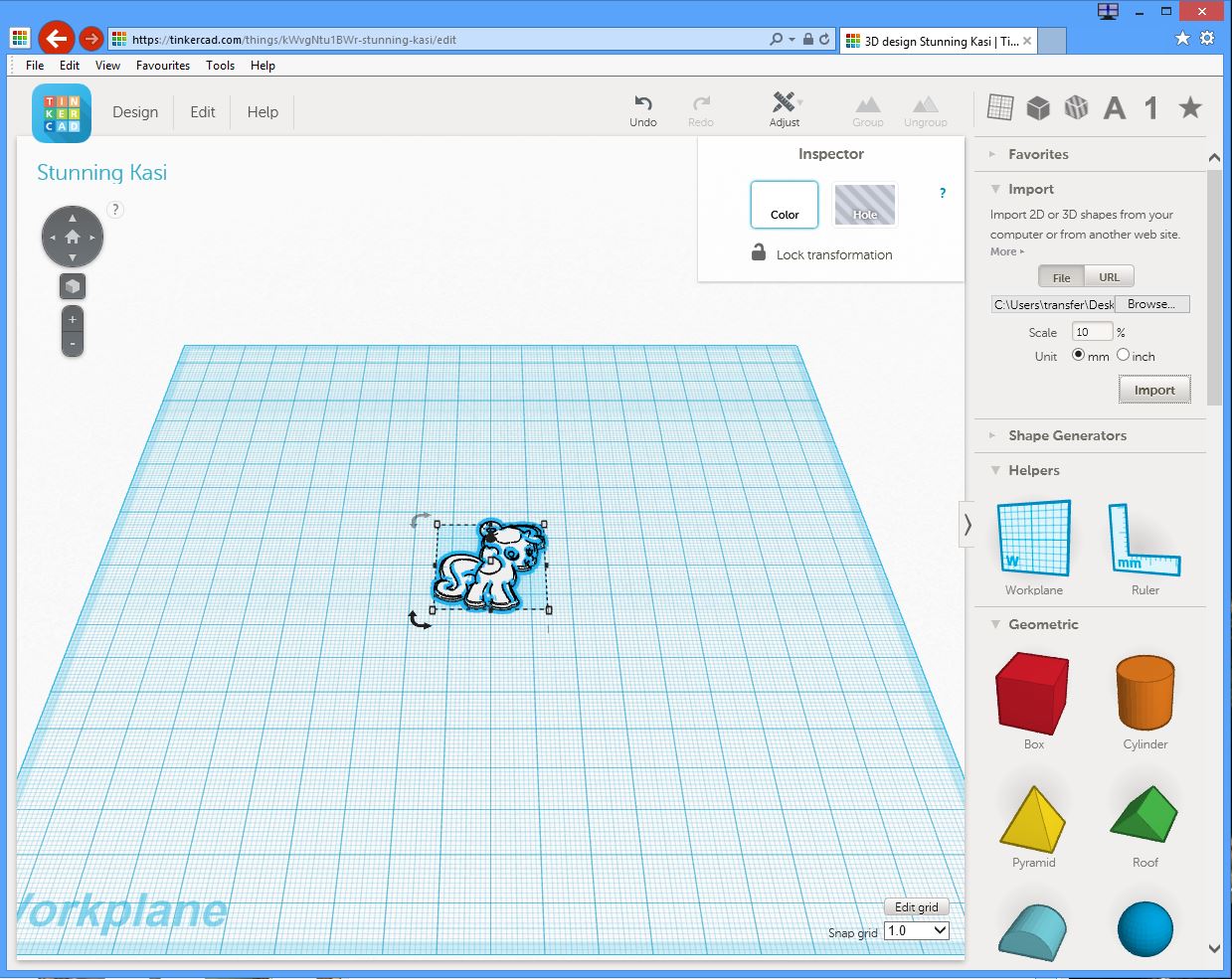Open the letter A shapes category
Image resolution: width=1232 pixels, height=979 pixels.
pos(1115,107)
